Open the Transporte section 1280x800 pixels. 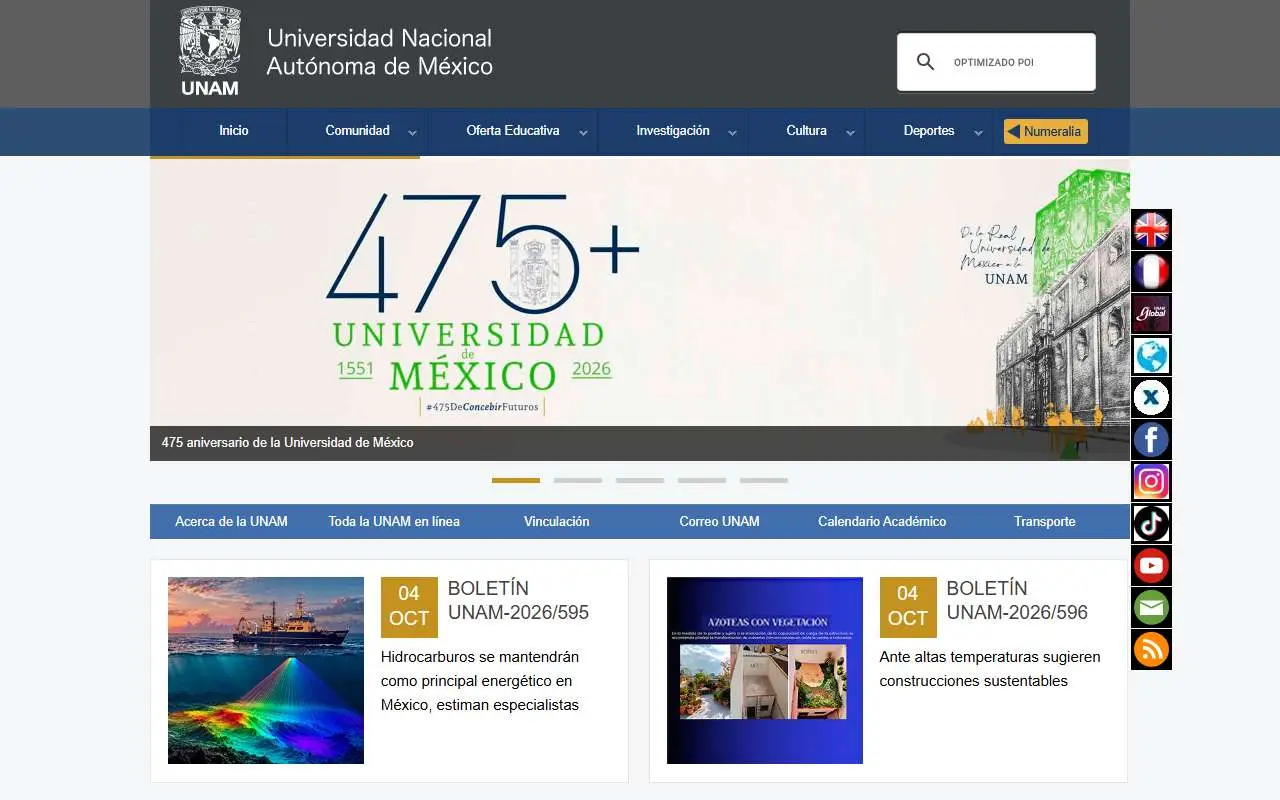pyautogui.click(x=1045, y=521)
